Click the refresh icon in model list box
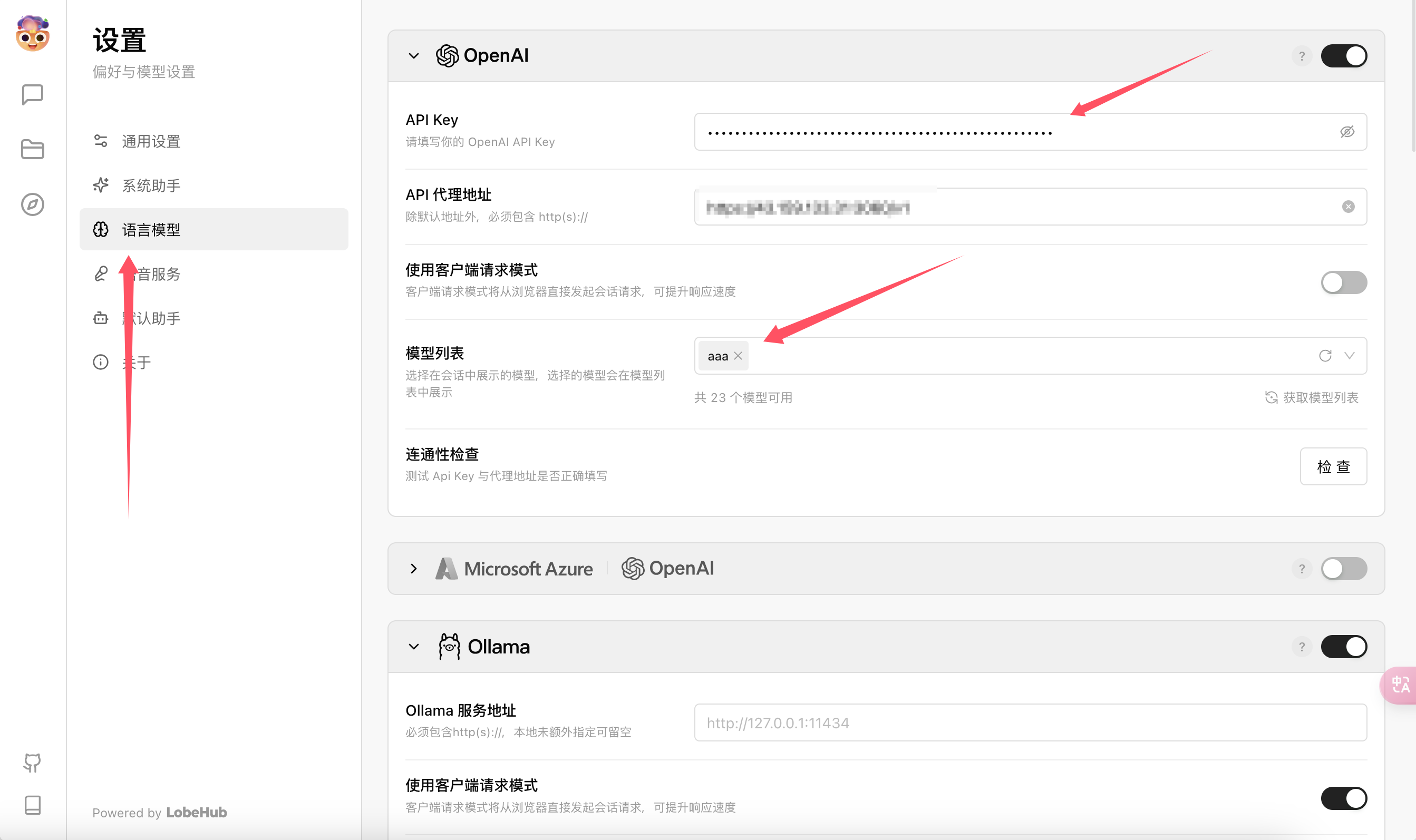 [x=1325, y=356]
